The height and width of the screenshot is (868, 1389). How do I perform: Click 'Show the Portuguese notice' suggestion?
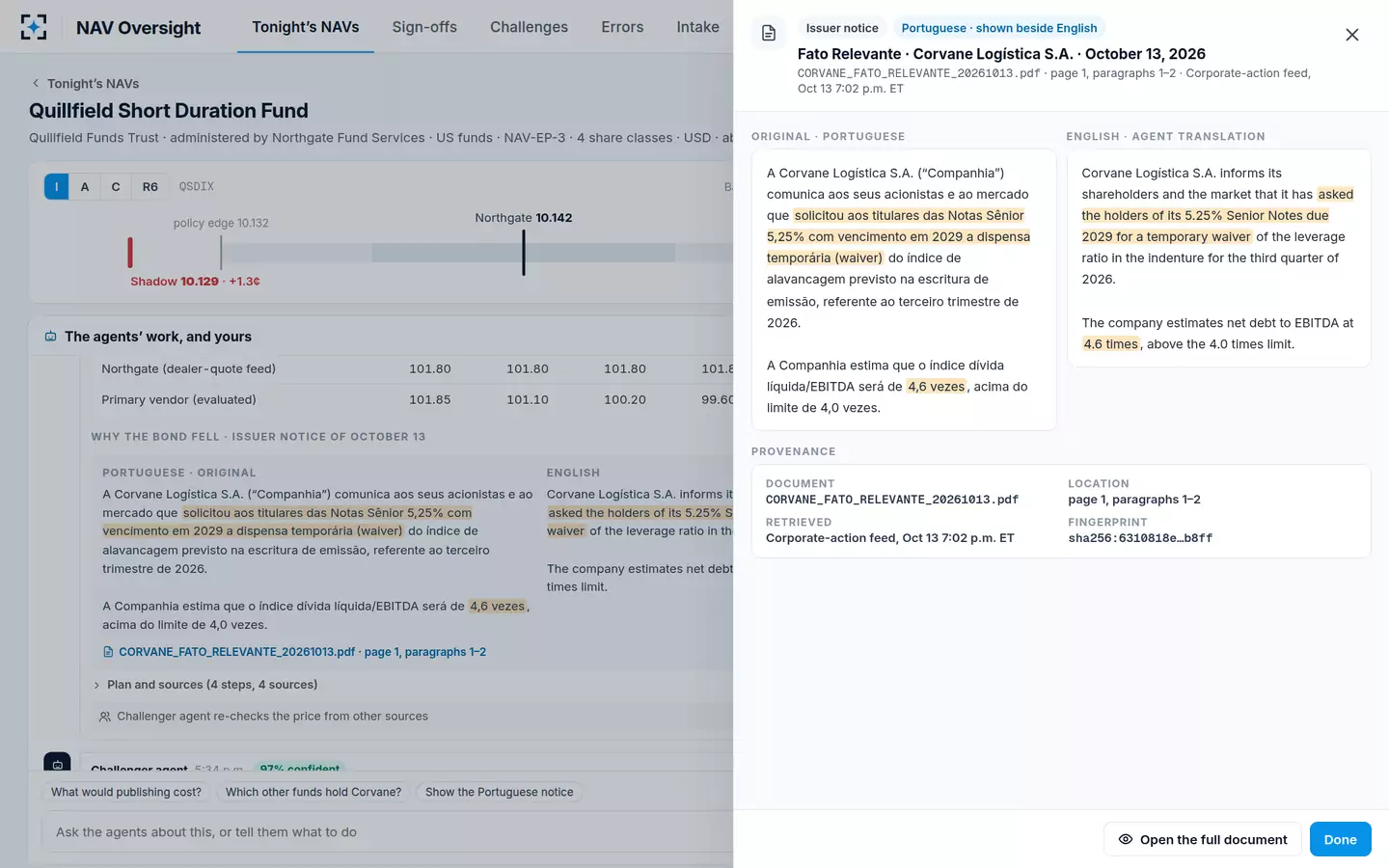(500, 792)
